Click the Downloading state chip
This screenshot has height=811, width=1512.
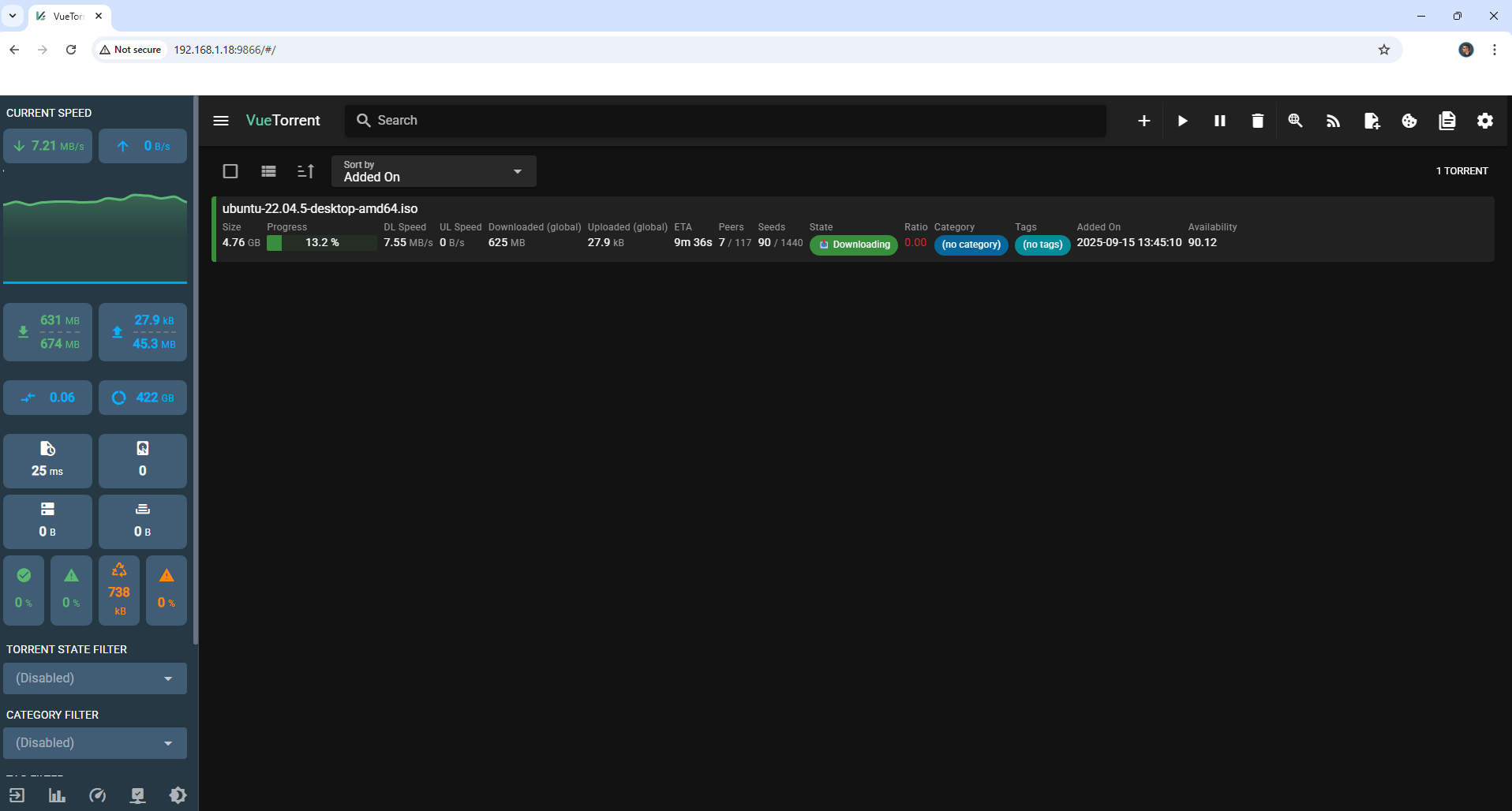[x=854, y=245]
